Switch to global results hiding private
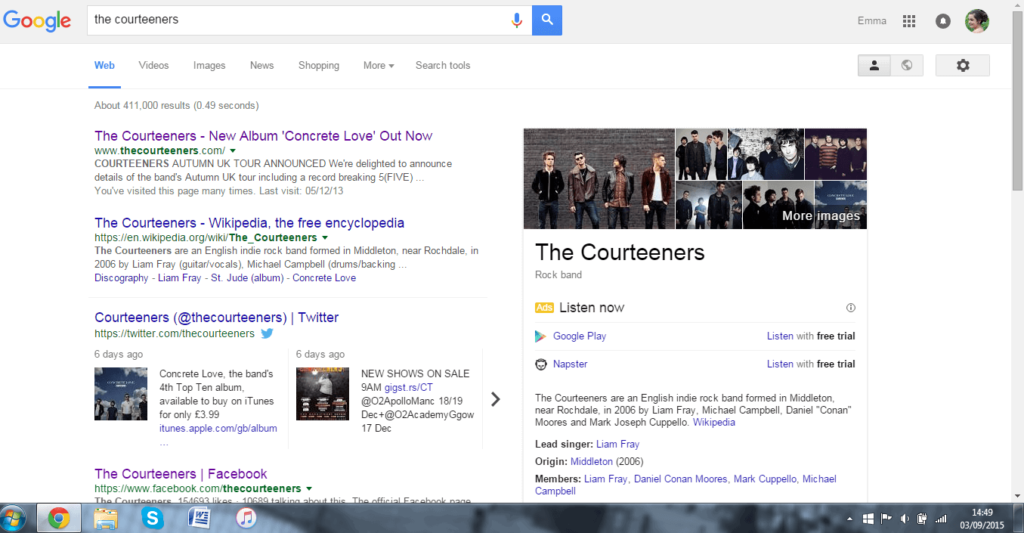 tap(906, 65)
